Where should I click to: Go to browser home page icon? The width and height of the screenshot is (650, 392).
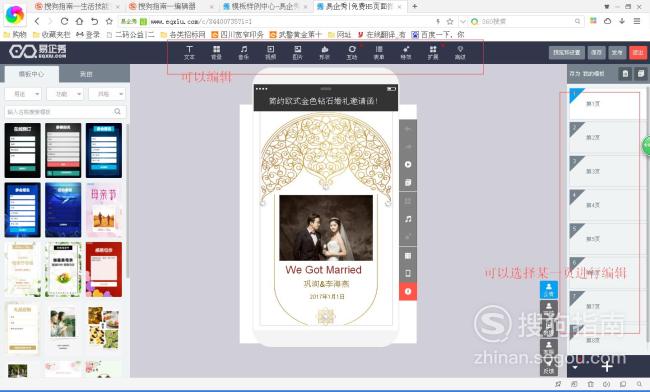pos(80,21)
